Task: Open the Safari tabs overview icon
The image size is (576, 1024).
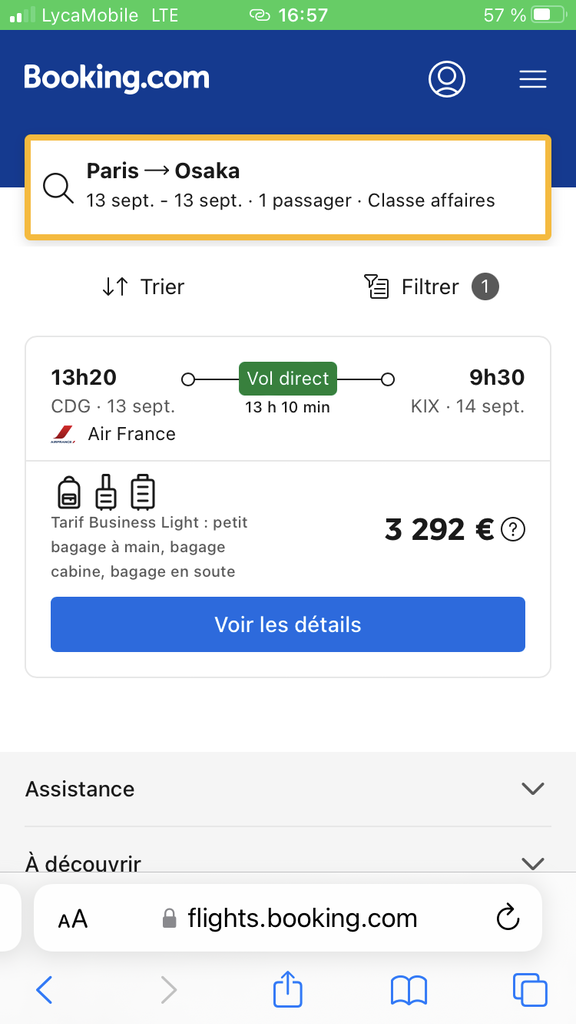Action: click(530, 990)
